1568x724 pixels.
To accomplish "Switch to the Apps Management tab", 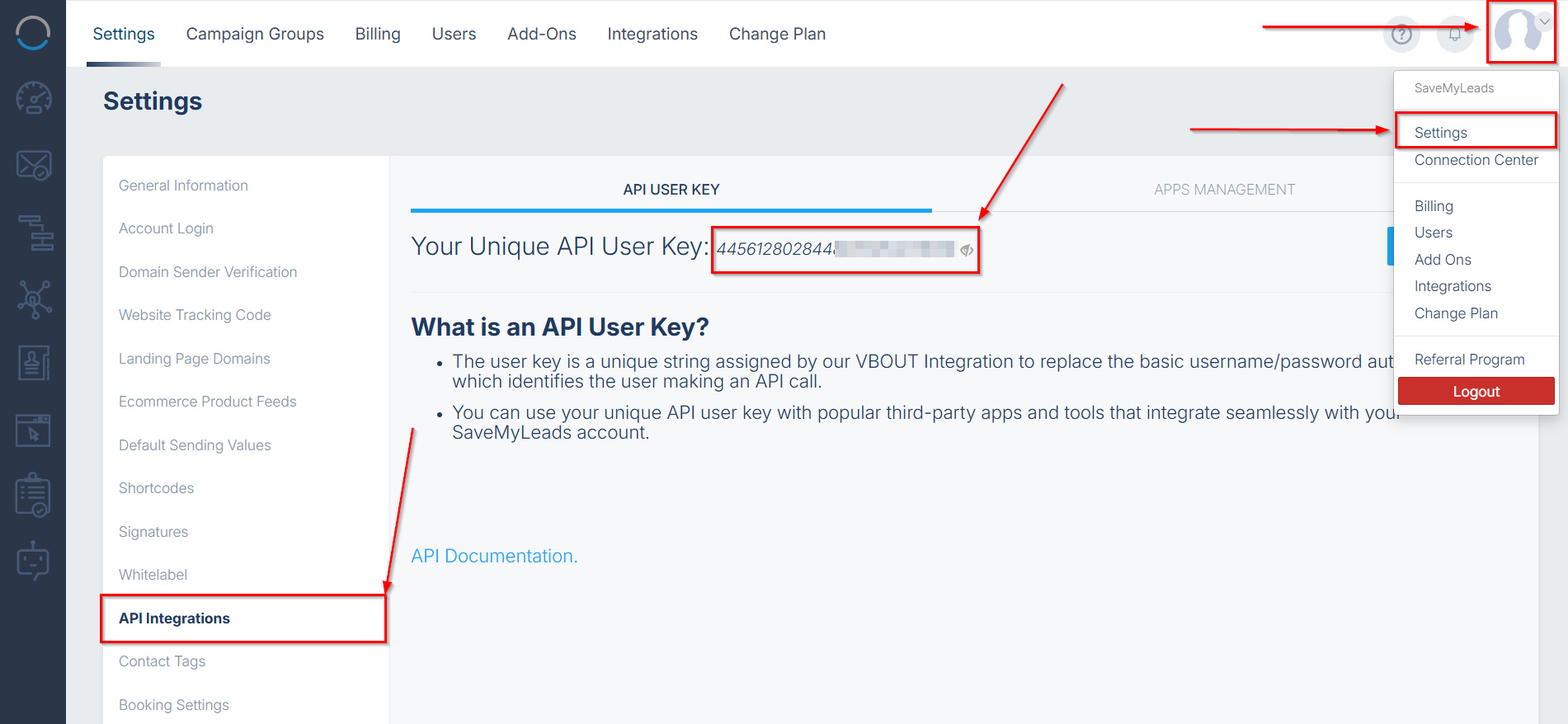I will pos(1224,190).
